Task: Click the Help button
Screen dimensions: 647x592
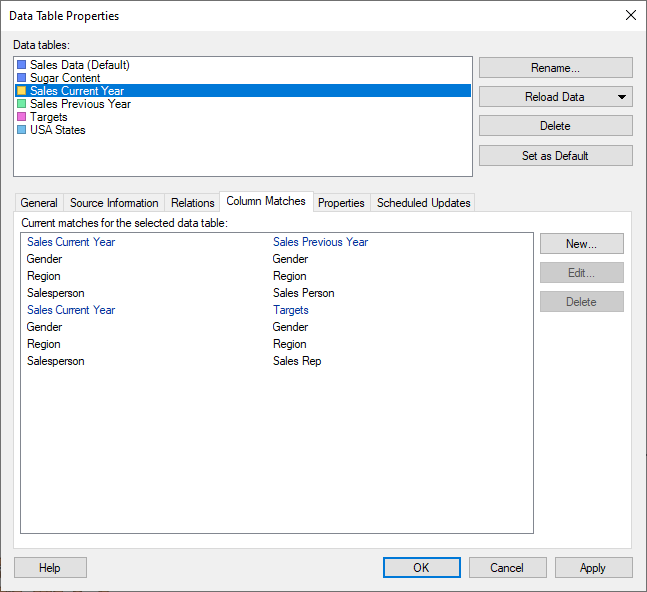Action: pos(50,568)
